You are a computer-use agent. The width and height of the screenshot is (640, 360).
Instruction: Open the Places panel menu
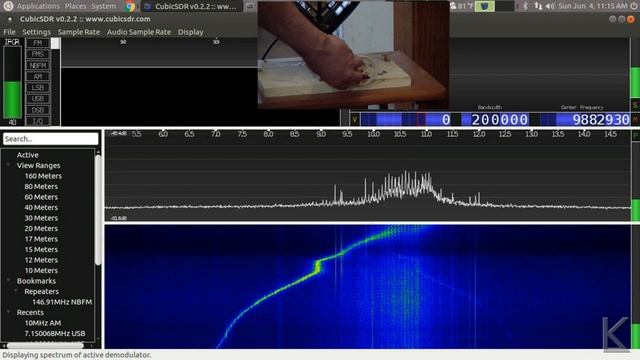coord(76,6)
